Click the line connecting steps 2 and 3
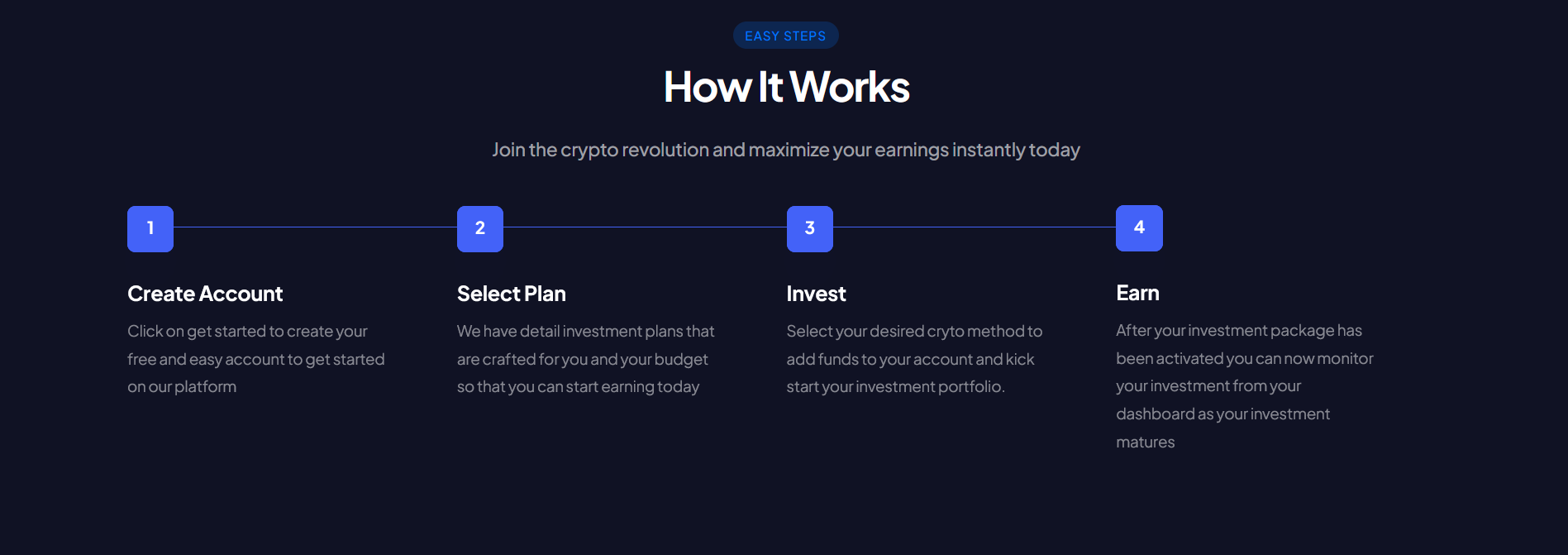The height and width of the screenshot is (555, 1568). click(645, 227)
